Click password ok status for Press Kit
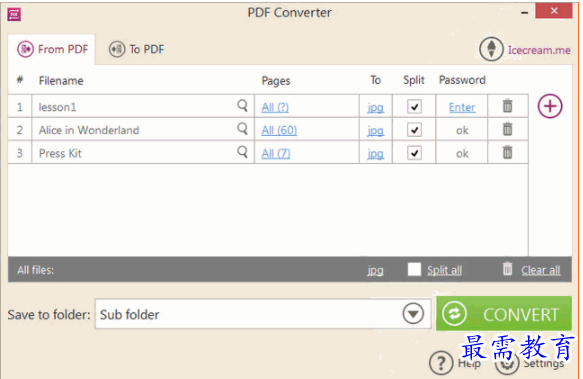This screenshot has height=379, width=583. click(462, 154)
